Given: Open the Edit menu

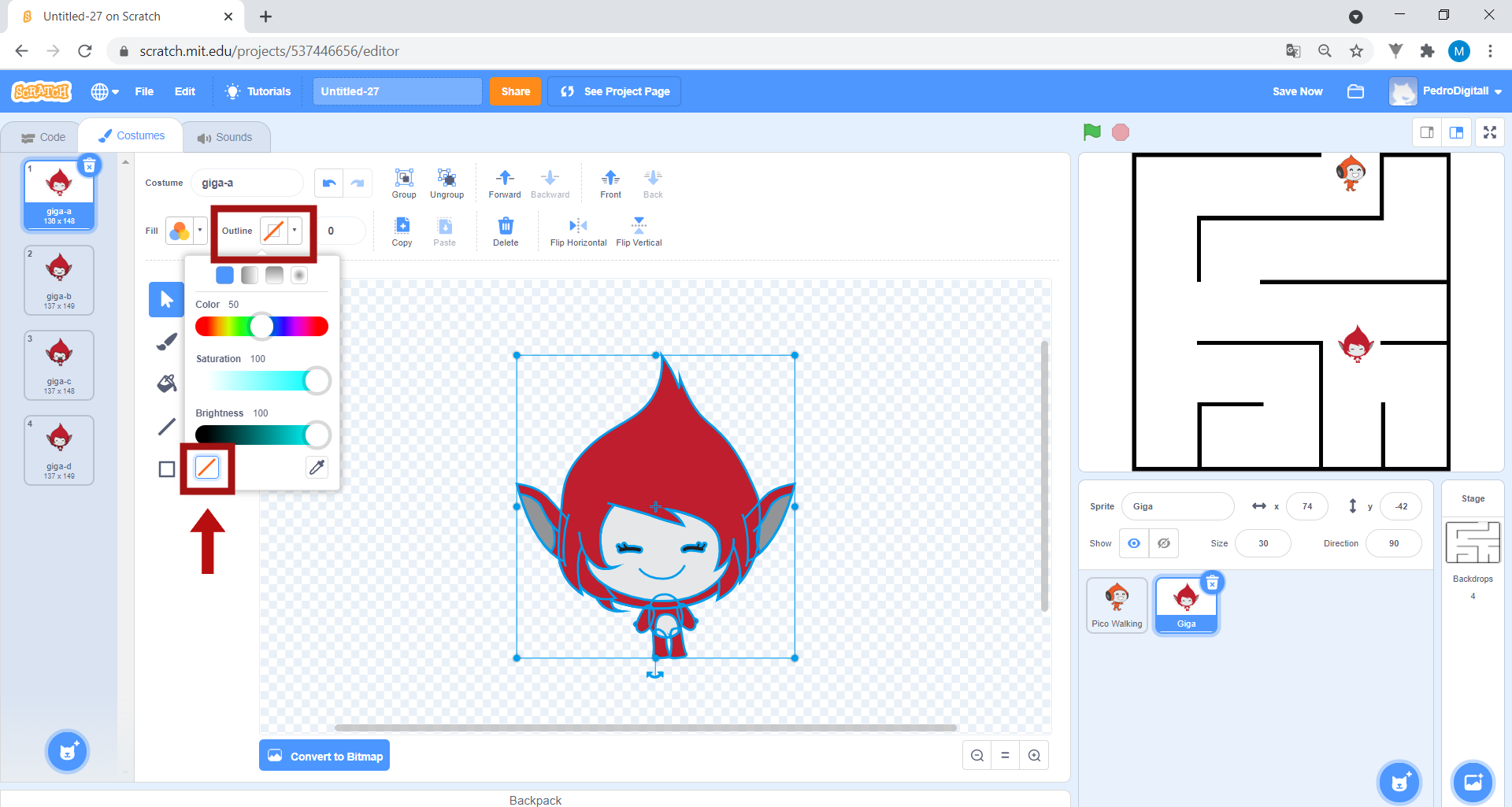Looking at the screenshot, I should tap(185, 91).
